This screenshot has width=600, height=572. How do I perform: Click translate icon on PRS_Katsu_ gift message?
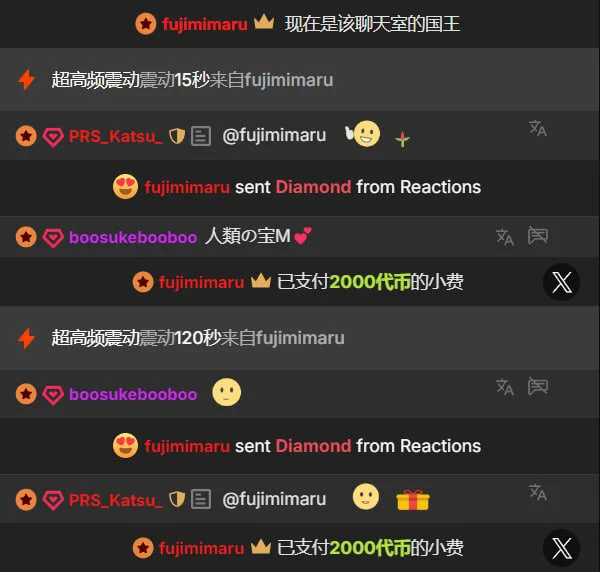(x=538, y=492)
